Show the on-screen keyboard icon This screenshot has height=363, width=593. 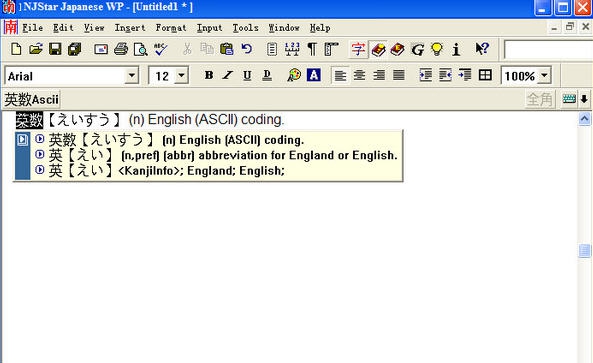[x=569, y=99]
